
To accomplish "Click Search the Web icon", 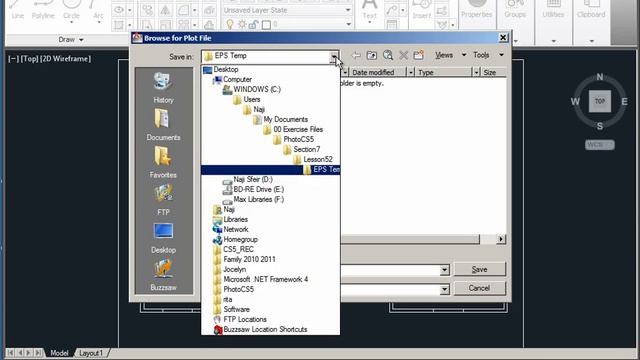I will coord(387,55).
